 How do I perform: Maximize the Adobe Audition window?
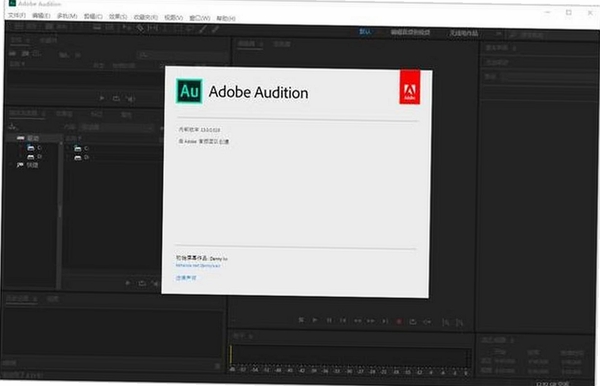(x=569, y=12)
